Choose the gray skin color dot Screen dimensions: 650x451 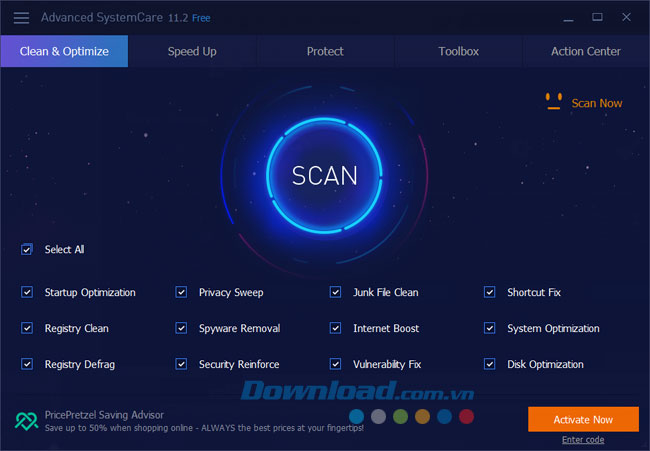(x=378, y=417)
